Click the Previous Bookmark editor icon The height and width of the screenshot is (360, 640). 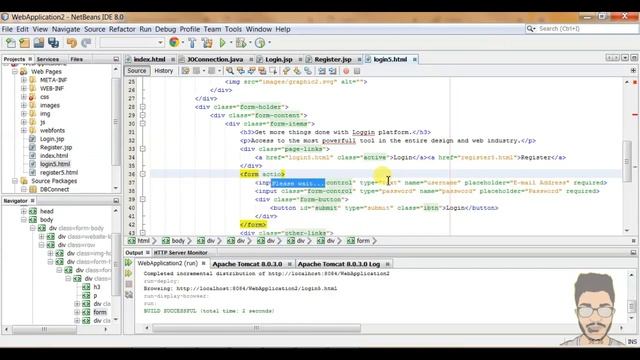pyautogui.click(x=287, y=71)
